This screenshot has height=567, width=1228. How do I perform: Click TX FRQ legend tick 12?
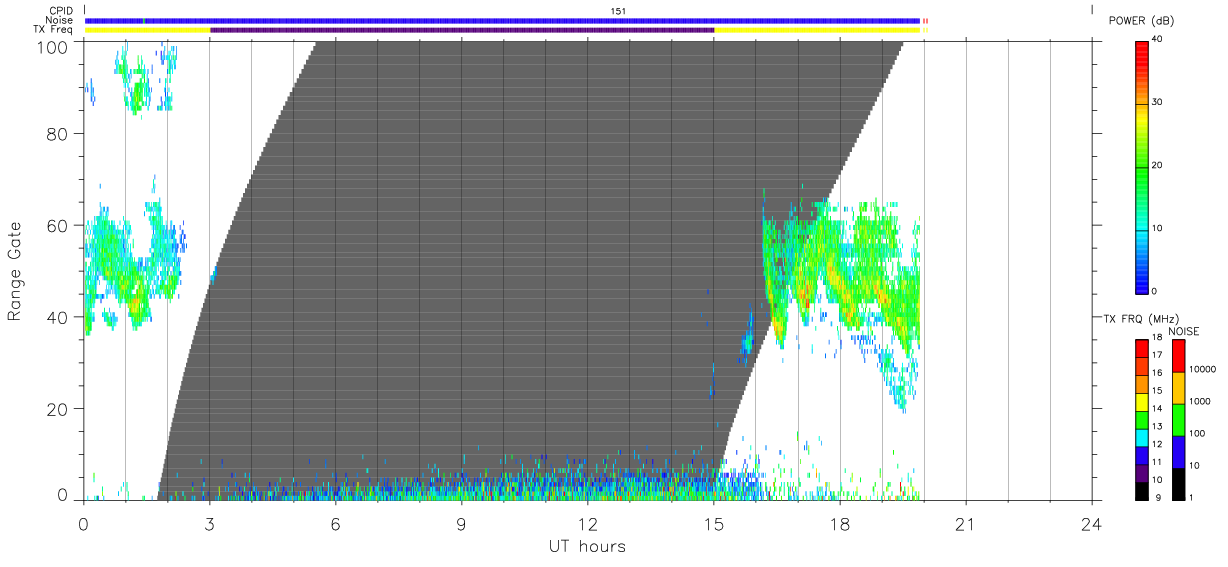tap(1156, 444)
